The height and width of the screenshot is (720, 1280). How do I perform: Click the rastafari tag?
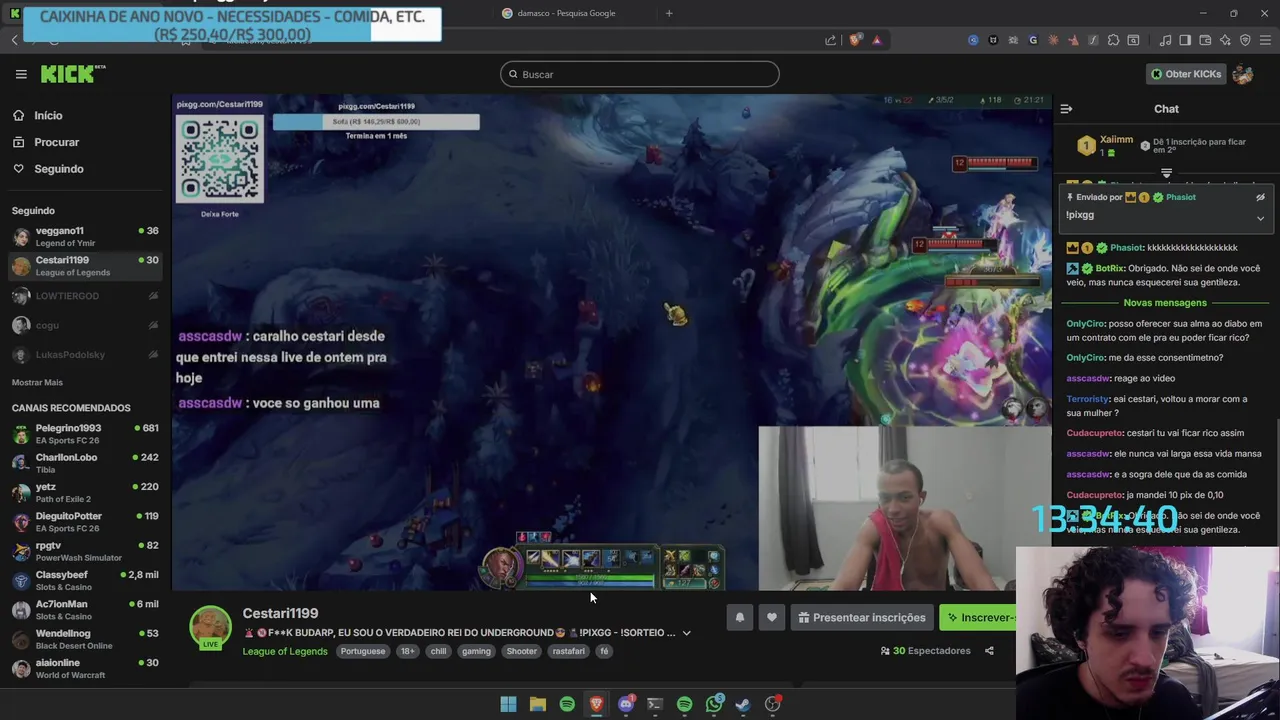click(x=568, y=651)
